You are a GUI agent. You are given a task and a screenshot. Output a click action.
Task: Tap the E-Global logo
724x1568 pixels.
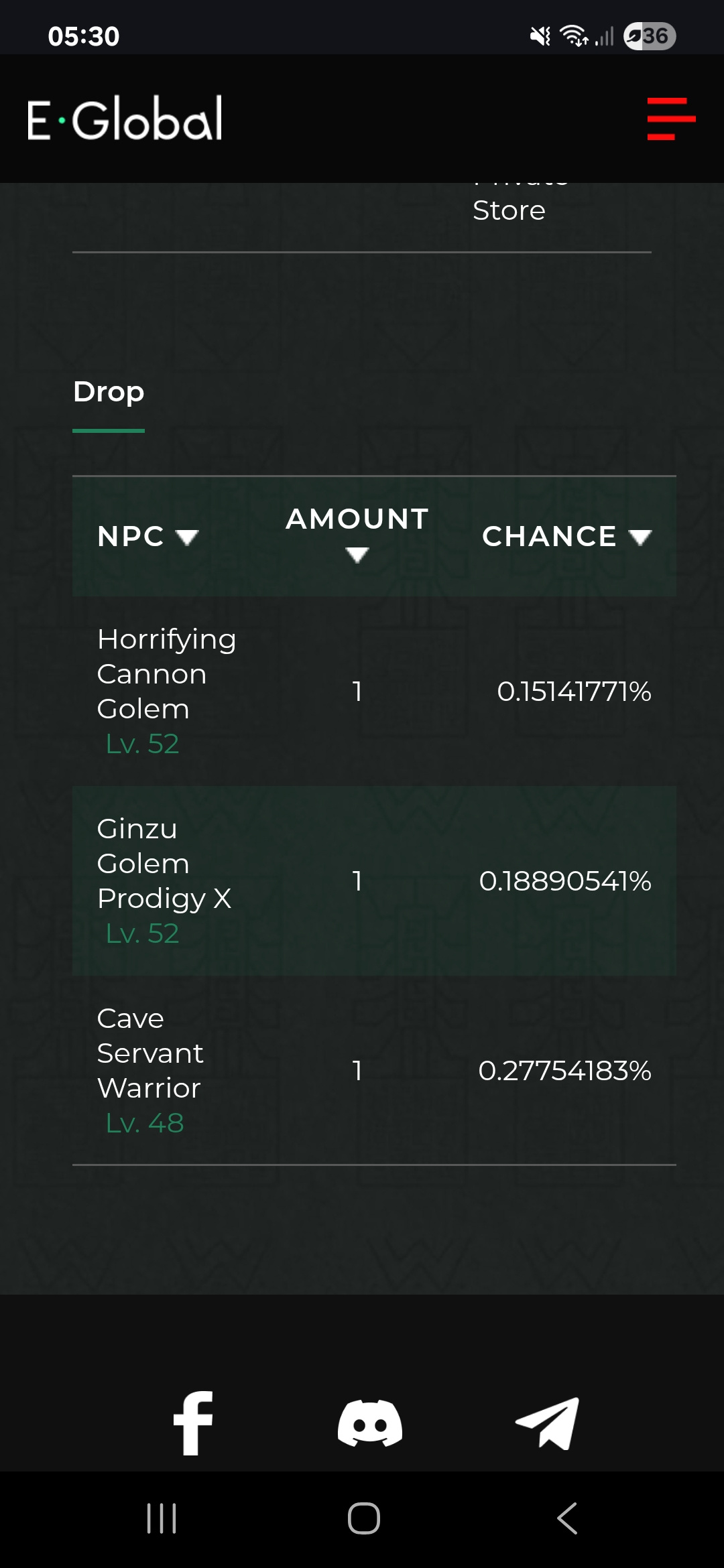(x=125, y=119)
